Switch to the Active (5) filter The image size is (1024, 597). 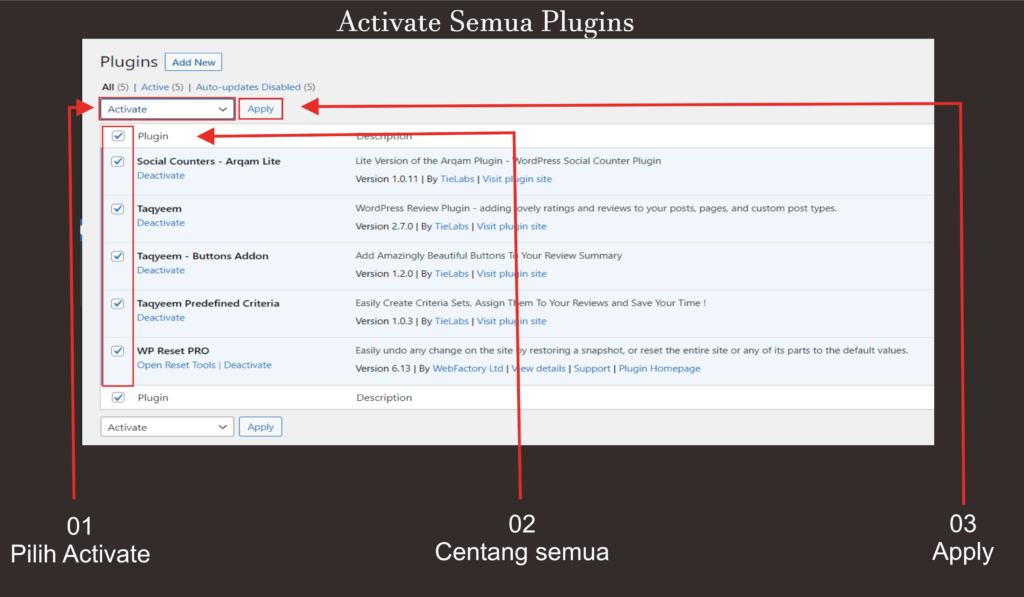pyautogui.click(x=160, y=88)
